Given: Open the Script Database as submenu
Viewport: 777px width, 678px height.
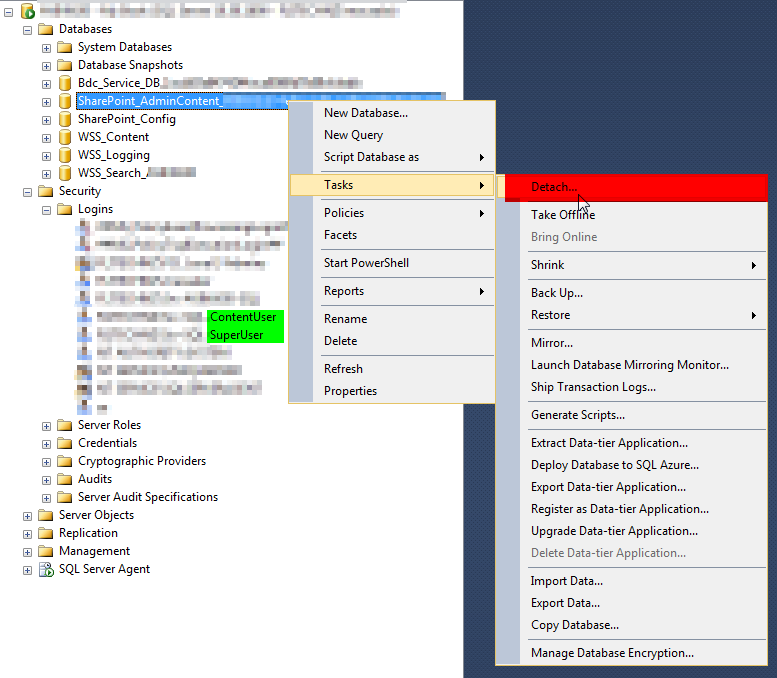Looking at the screenshot, I should pos(392,157).
